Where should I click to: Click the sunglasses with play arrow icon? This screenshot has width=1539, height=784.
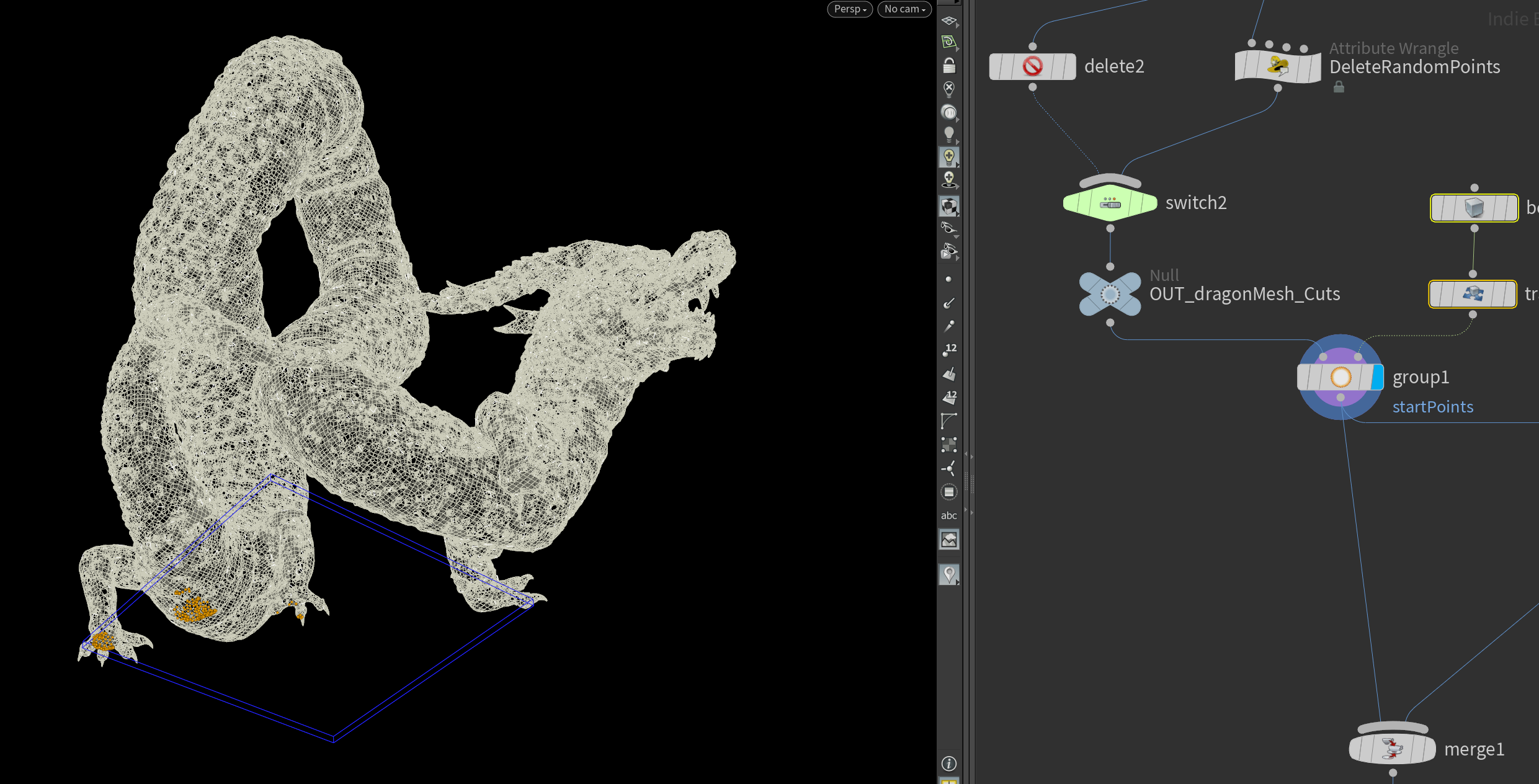[948, 251]
